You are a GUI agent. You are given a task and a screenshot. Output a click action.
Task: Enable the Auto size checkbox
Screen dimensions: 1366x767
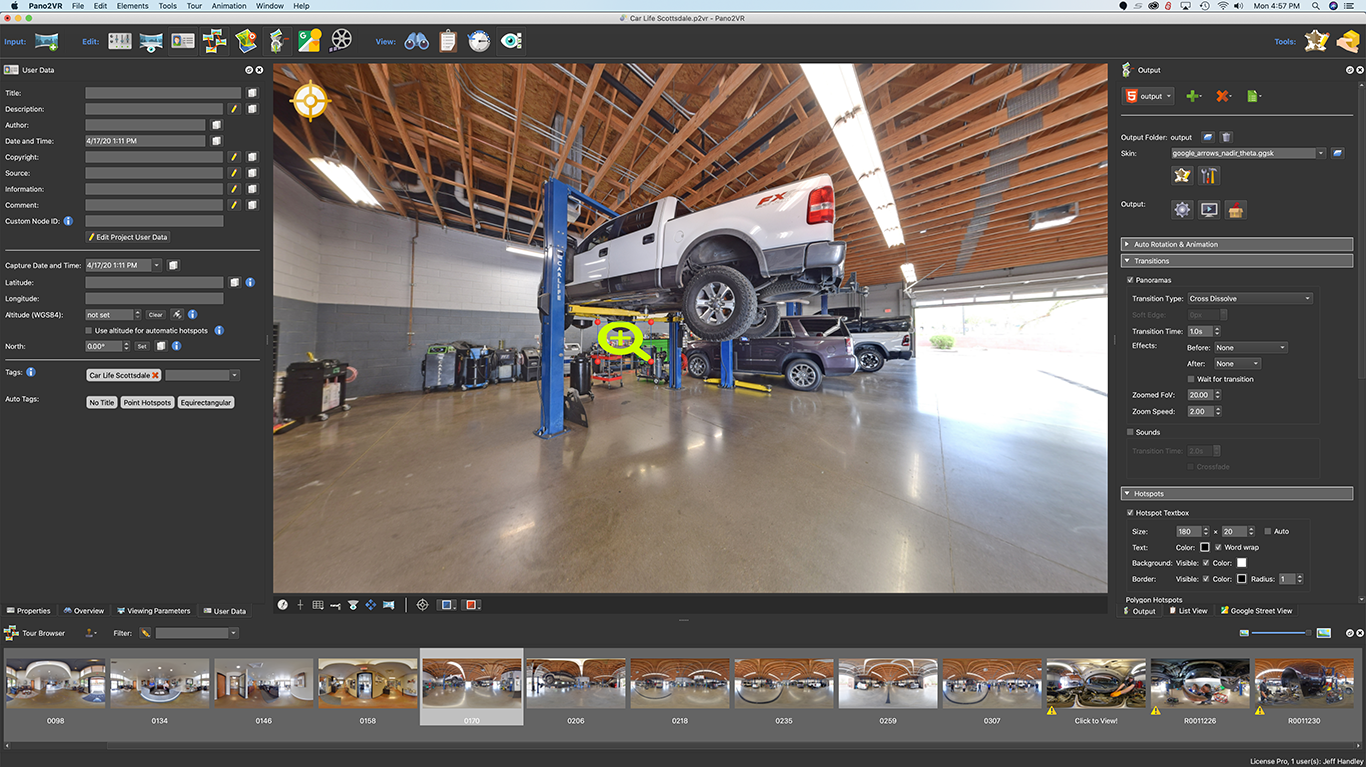tap(1268, 531)
